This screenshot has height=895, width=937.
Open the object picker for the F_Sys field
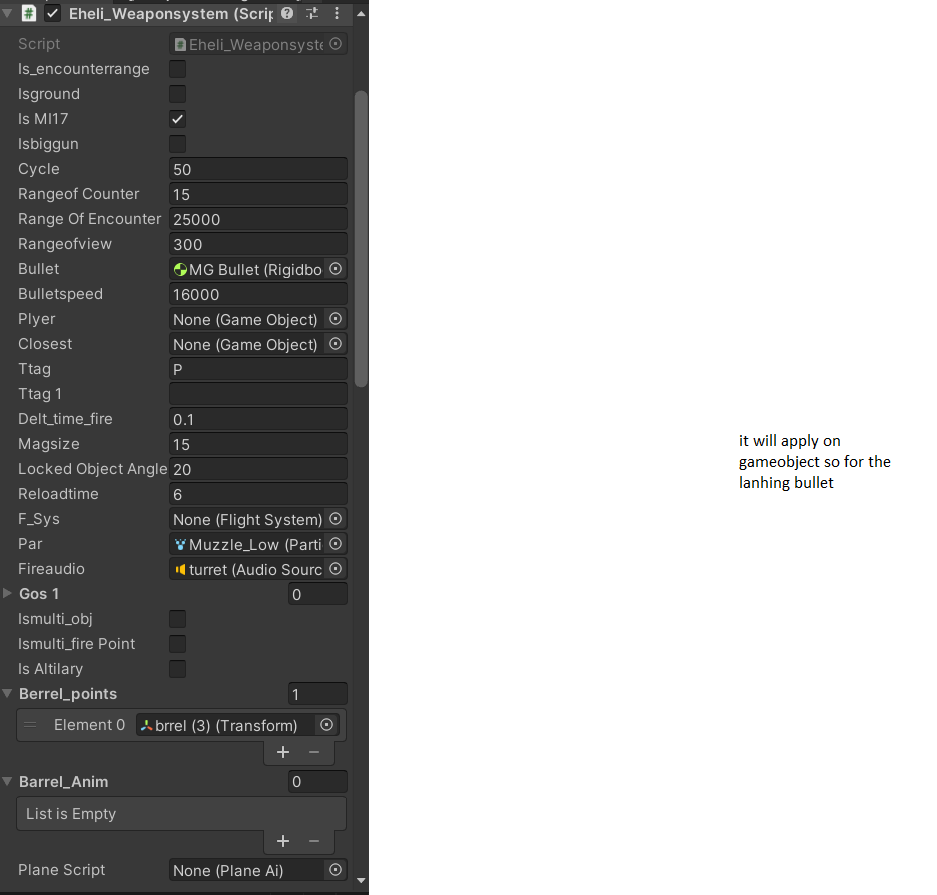click(x=337, y=519)
